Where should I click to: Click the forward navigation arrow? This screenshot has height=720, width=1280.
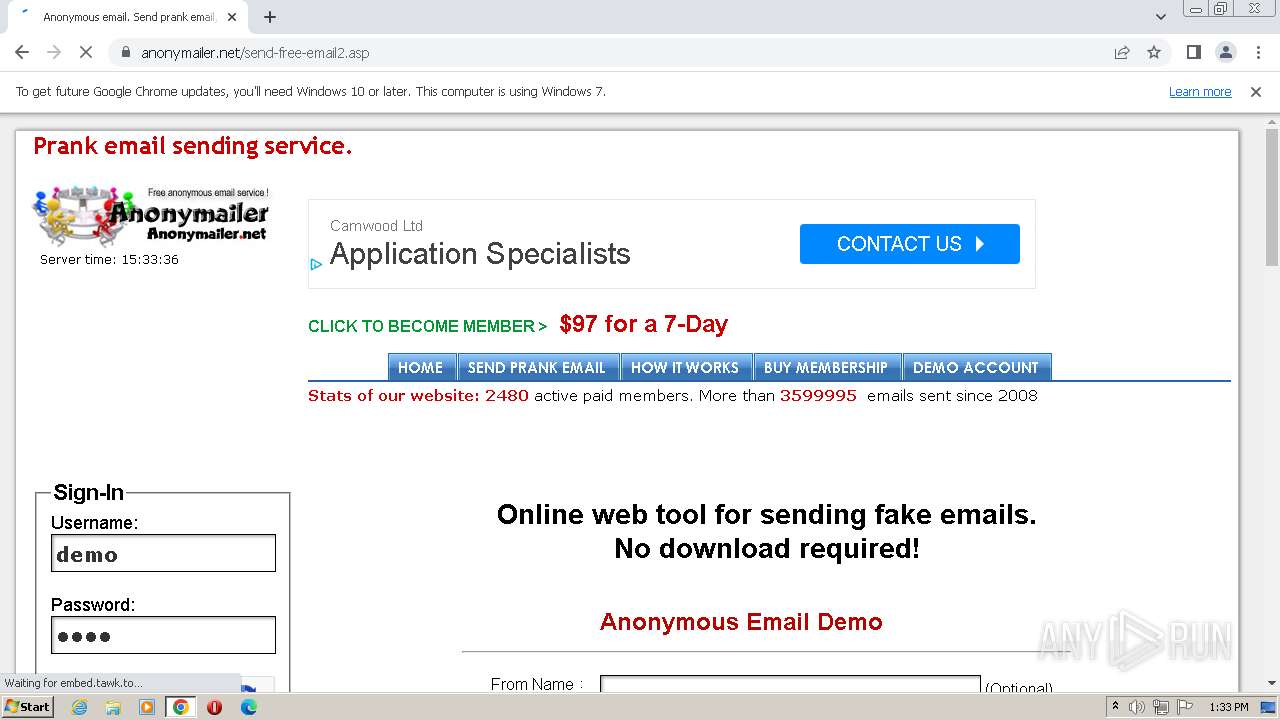(54, 52)
